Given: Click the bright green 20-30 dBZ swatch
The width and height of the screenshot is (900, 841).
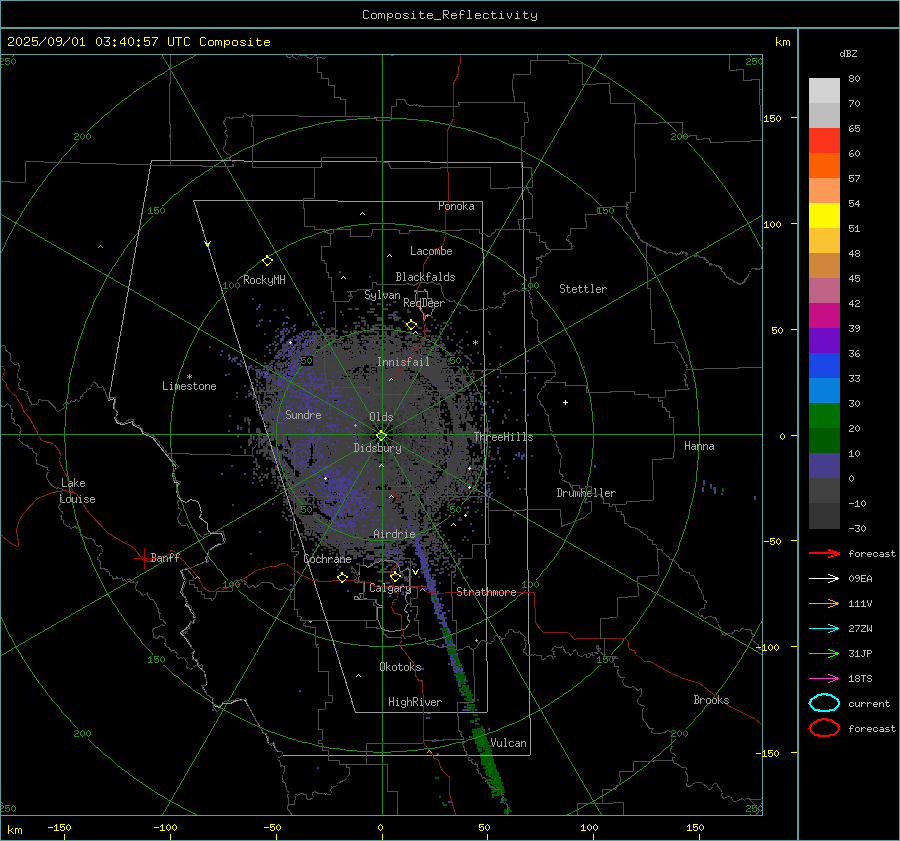Looking at the screenshot, I should click(824, 416).
